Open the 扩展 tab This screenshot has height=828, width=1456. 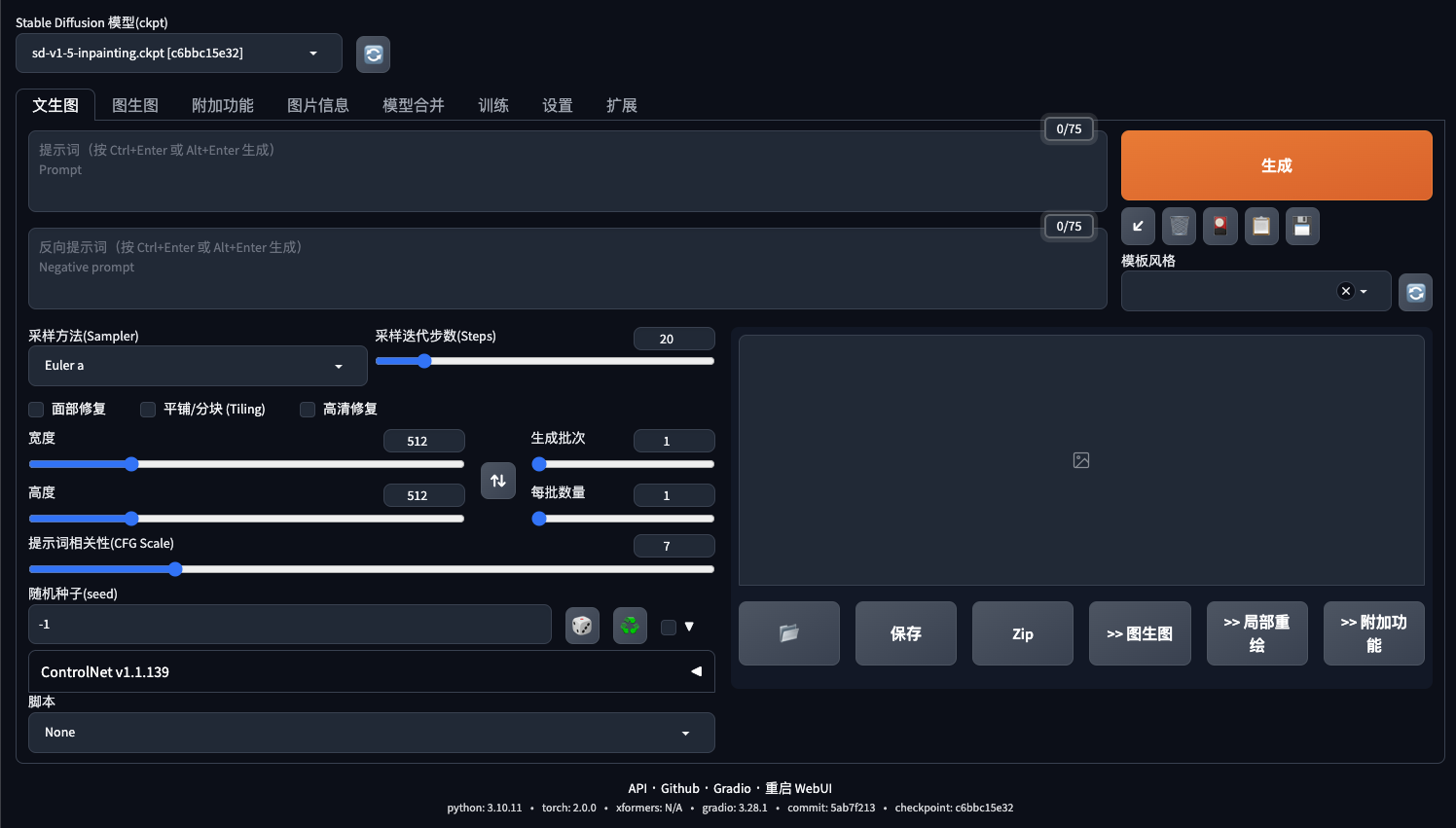click(x=622, y=105)
